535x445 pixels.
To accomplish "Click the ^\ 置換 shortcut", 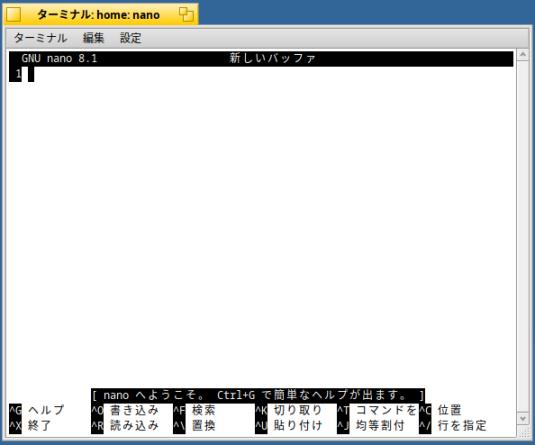I will (x=194, y=426).
